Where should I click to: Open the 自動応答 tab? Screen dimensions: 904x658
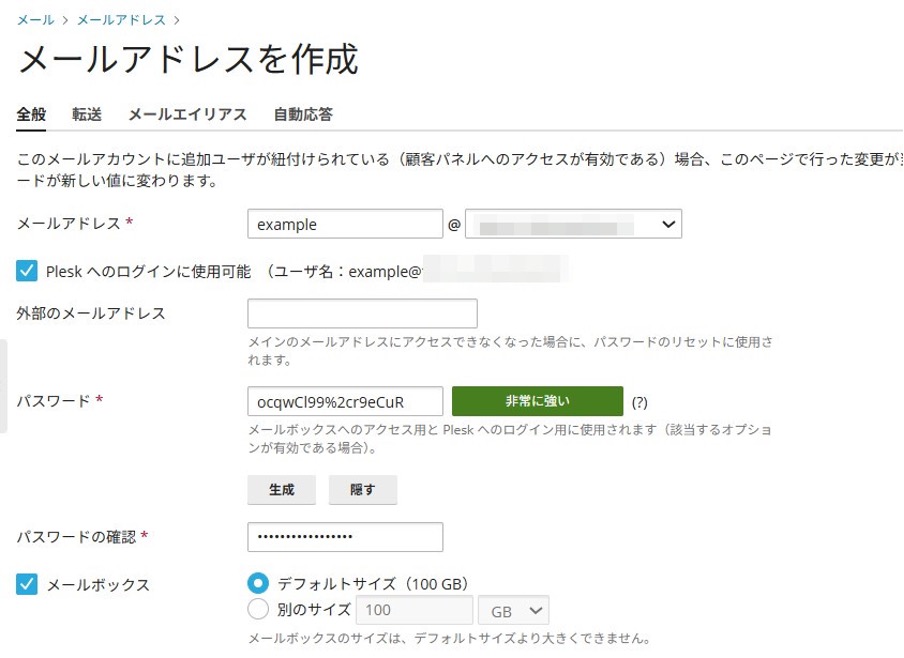(303, 114)
